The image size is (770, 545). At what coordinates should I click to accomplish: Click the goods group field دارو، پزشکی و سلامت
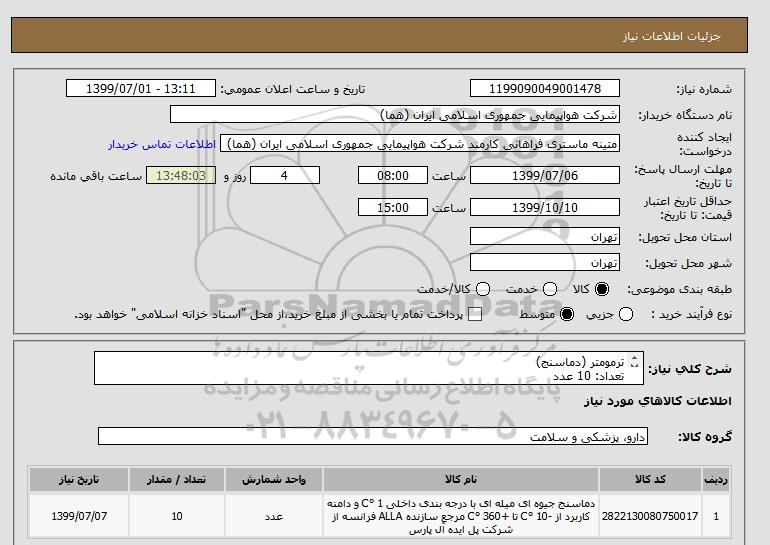click(373, 436)
